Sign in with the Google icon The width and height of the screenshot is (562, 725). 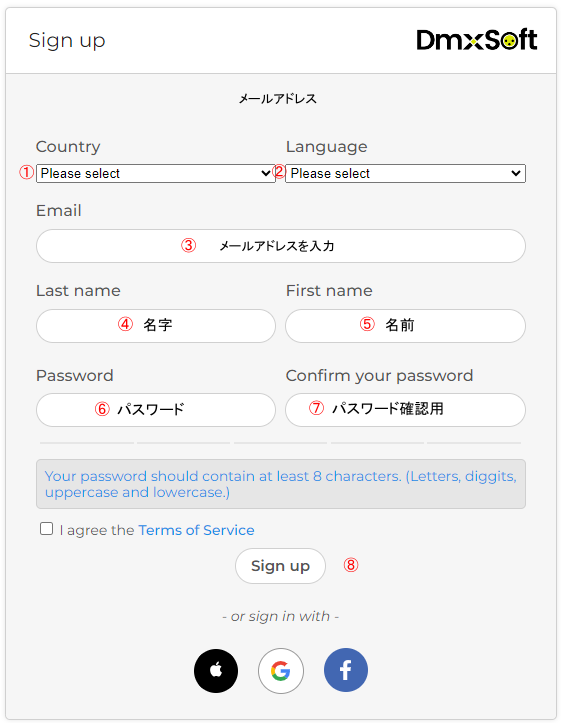click(x=281, y=670)
